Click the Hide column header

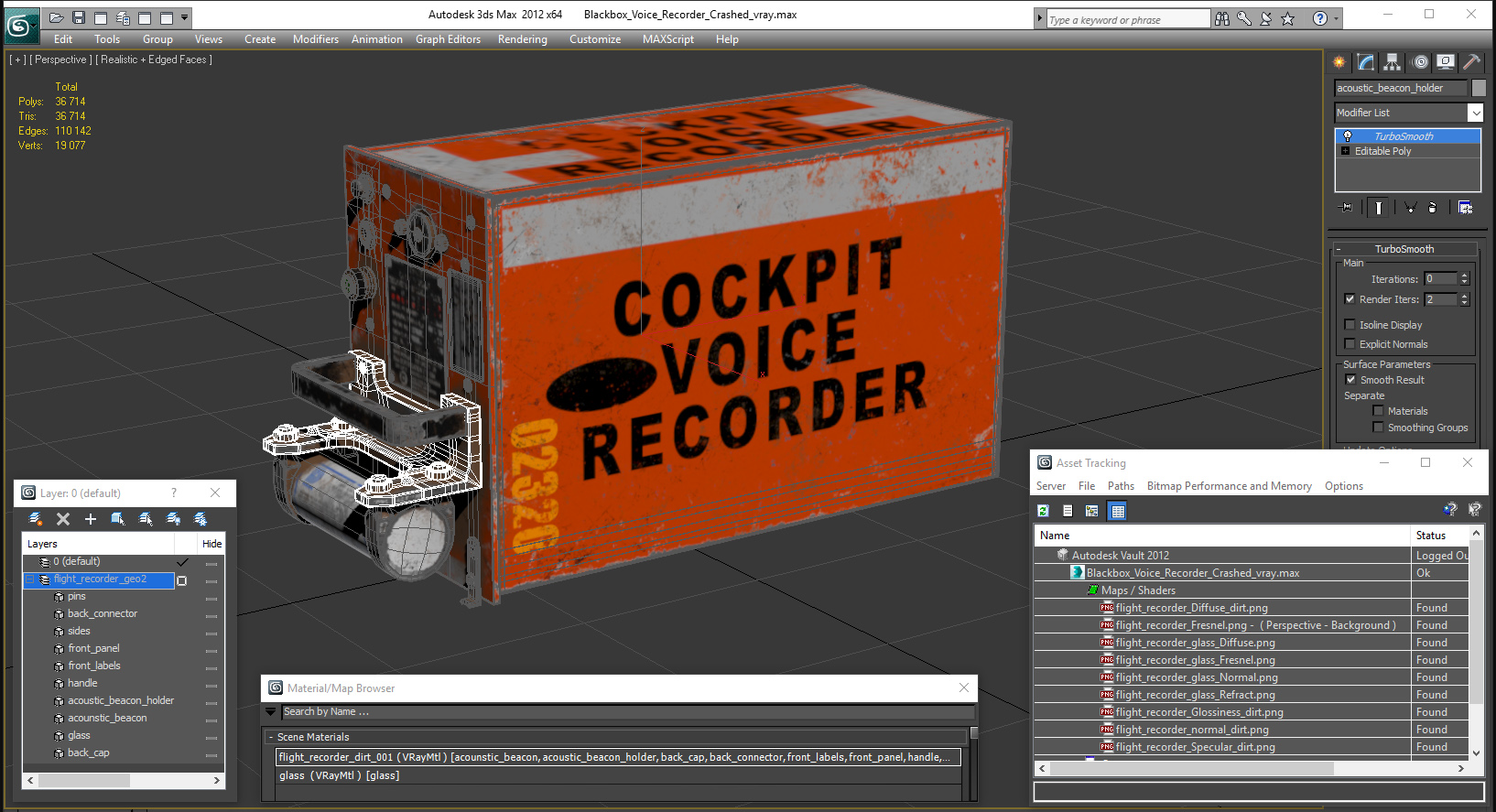(x=211, y=544)
